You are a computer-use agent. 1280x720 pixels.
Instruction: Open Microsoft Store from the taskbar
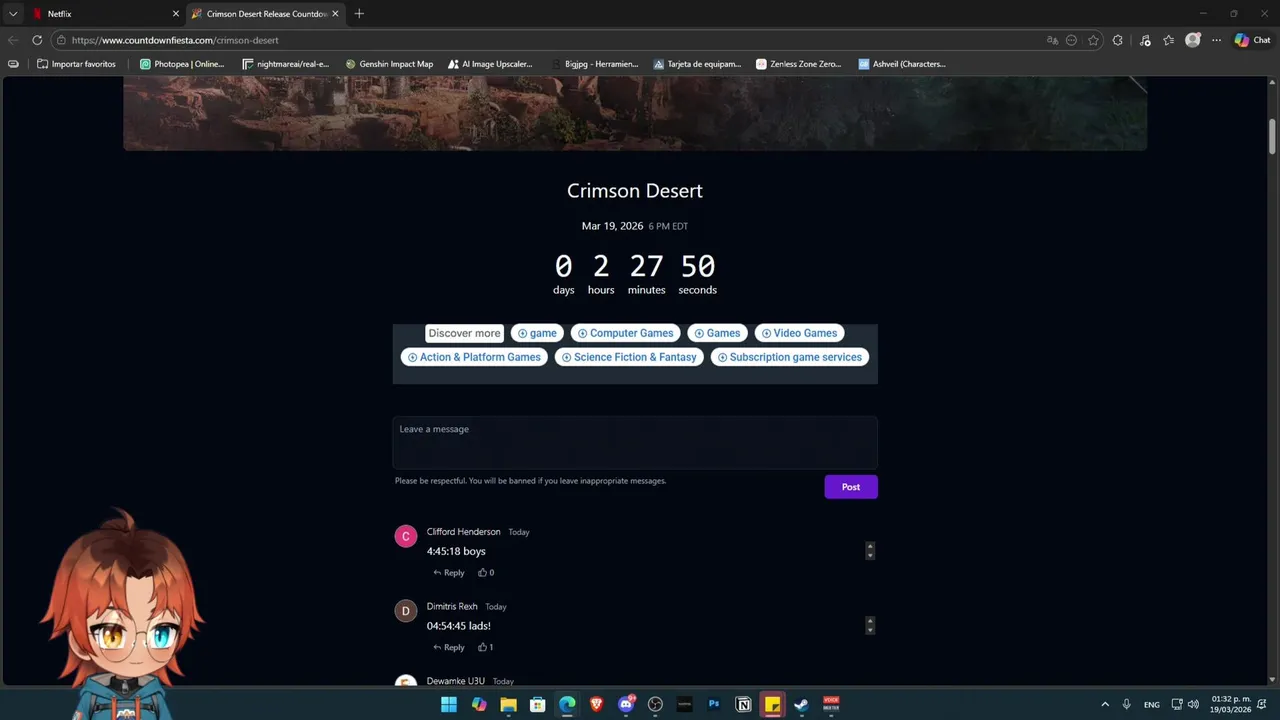[537, 704]
